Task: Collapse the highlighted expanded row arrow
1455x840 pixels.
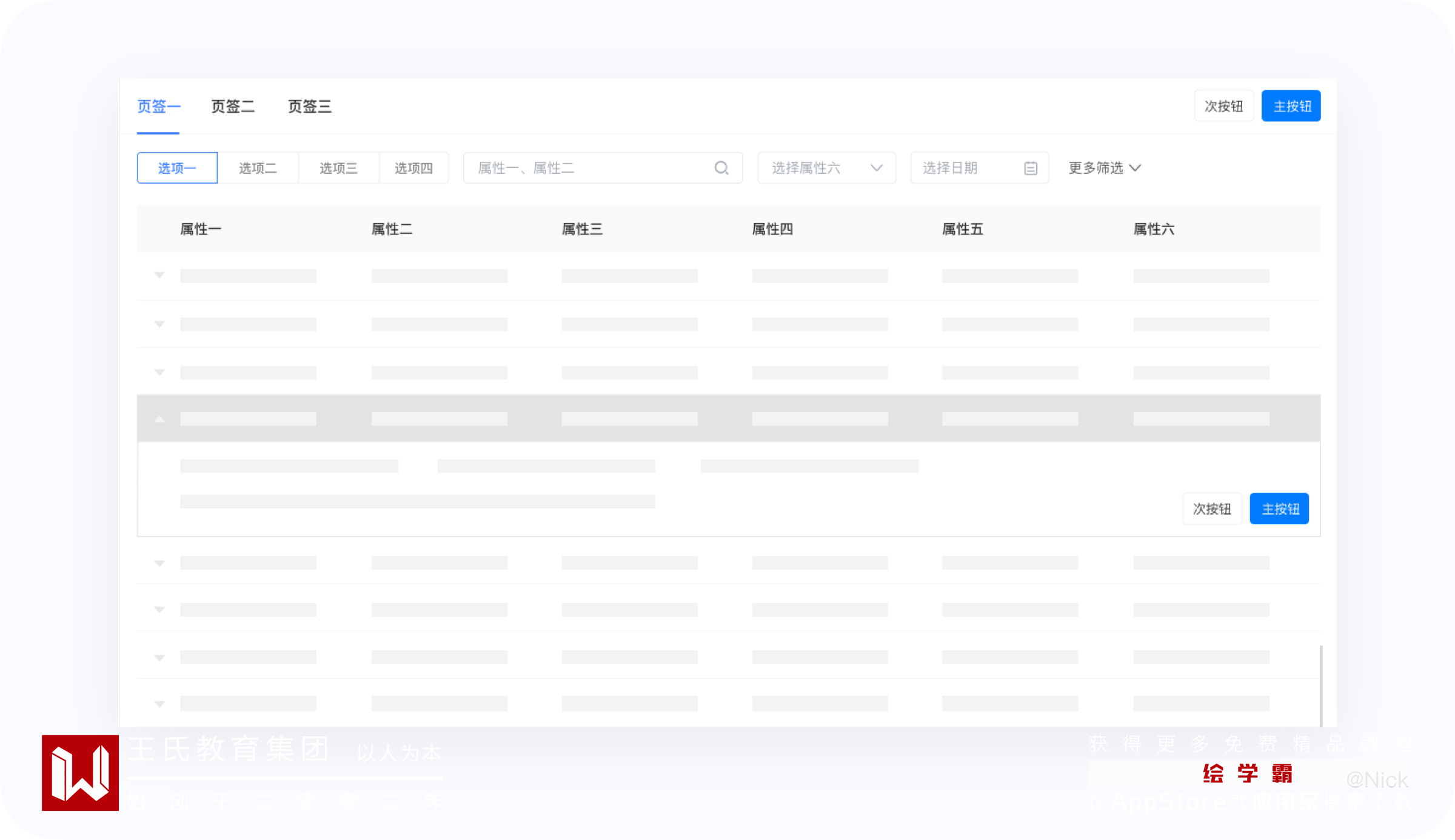Action: [x=159, y=419]
